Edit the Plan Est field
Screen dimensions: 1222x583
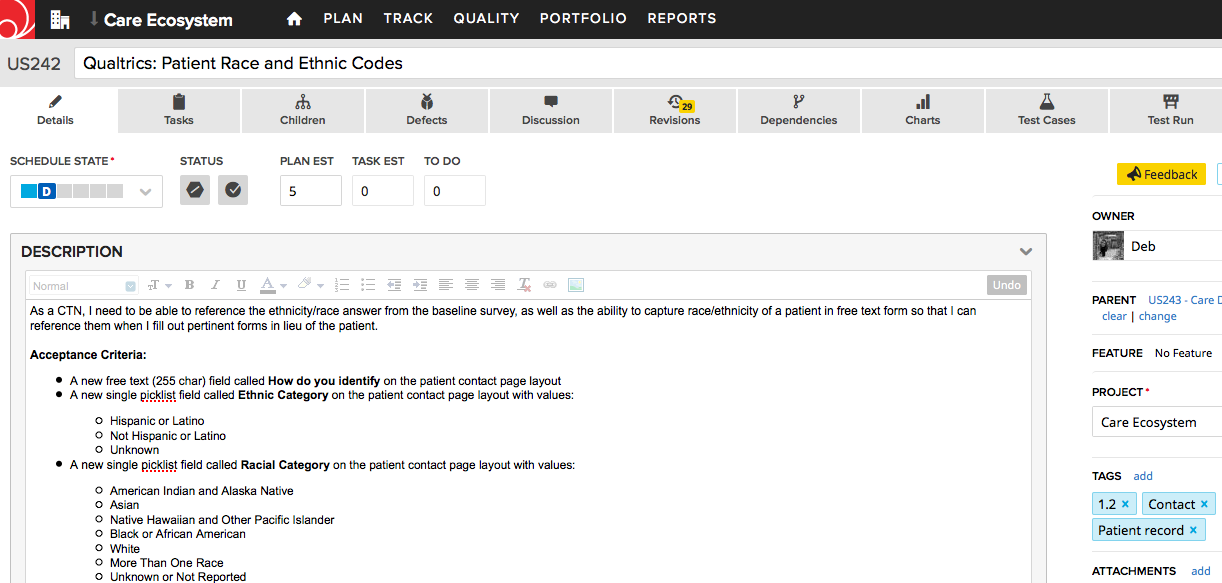[x=311, y=191]
